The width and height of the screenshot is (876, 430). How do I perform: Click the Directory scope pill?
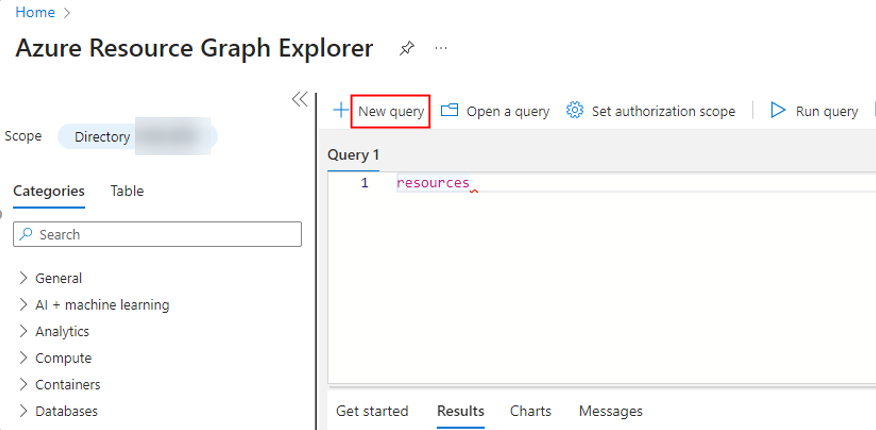[x=137, y=137]
